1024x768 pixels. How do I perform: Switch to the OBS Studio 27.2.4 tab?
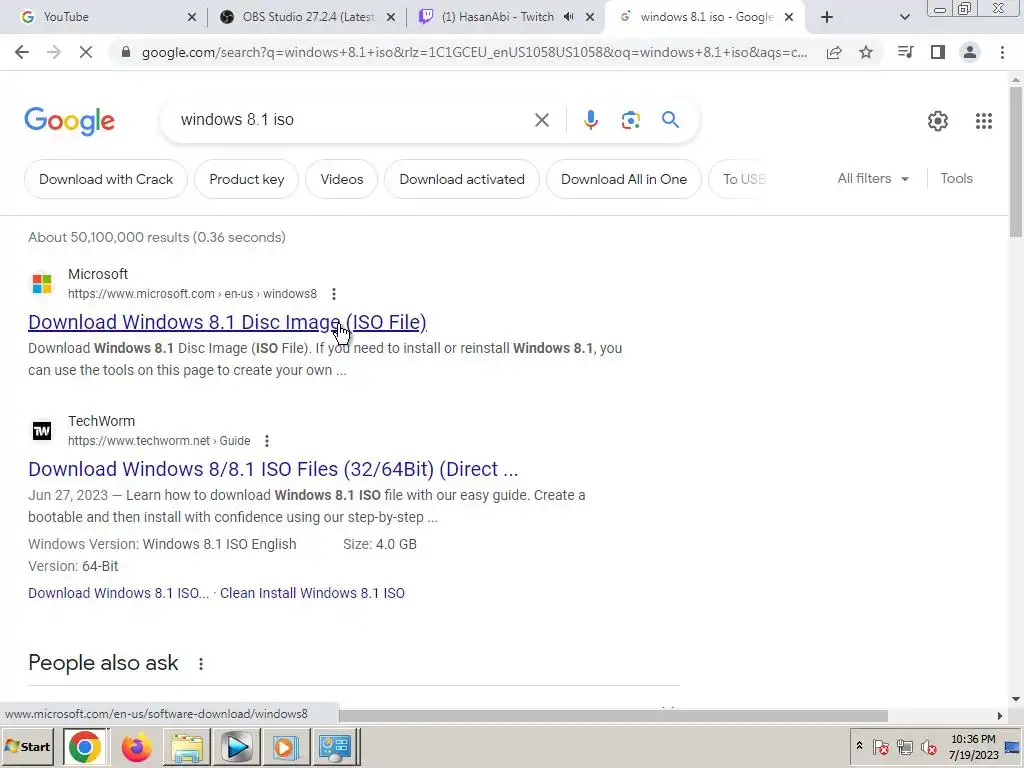coord(307,17)
